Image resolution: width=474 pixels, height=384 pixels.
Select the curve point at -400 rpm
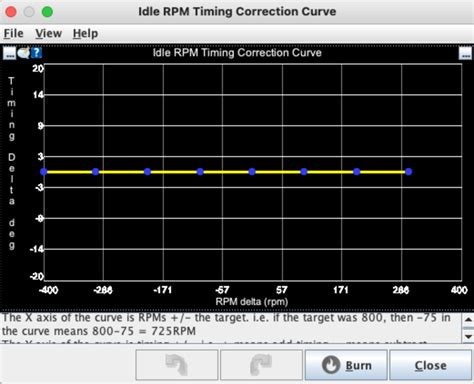(x=44, y=172)
